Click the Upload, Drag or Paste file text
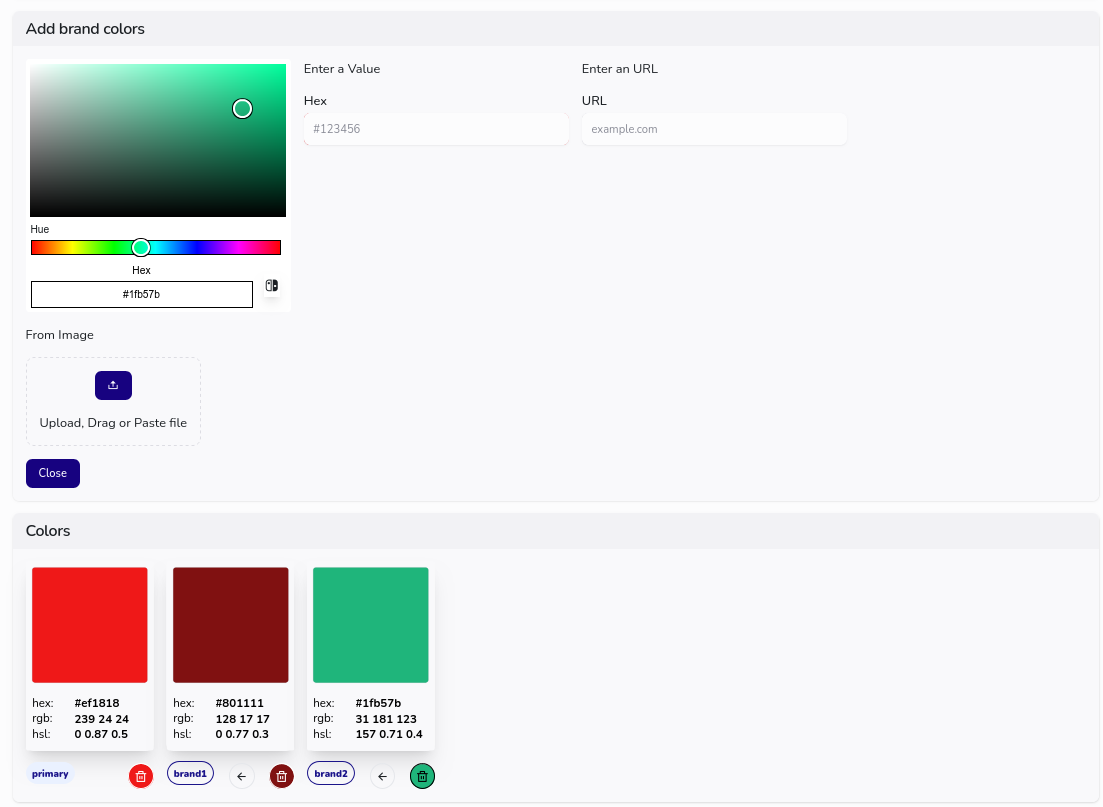The image size is (1103, 807). point(113,423)
